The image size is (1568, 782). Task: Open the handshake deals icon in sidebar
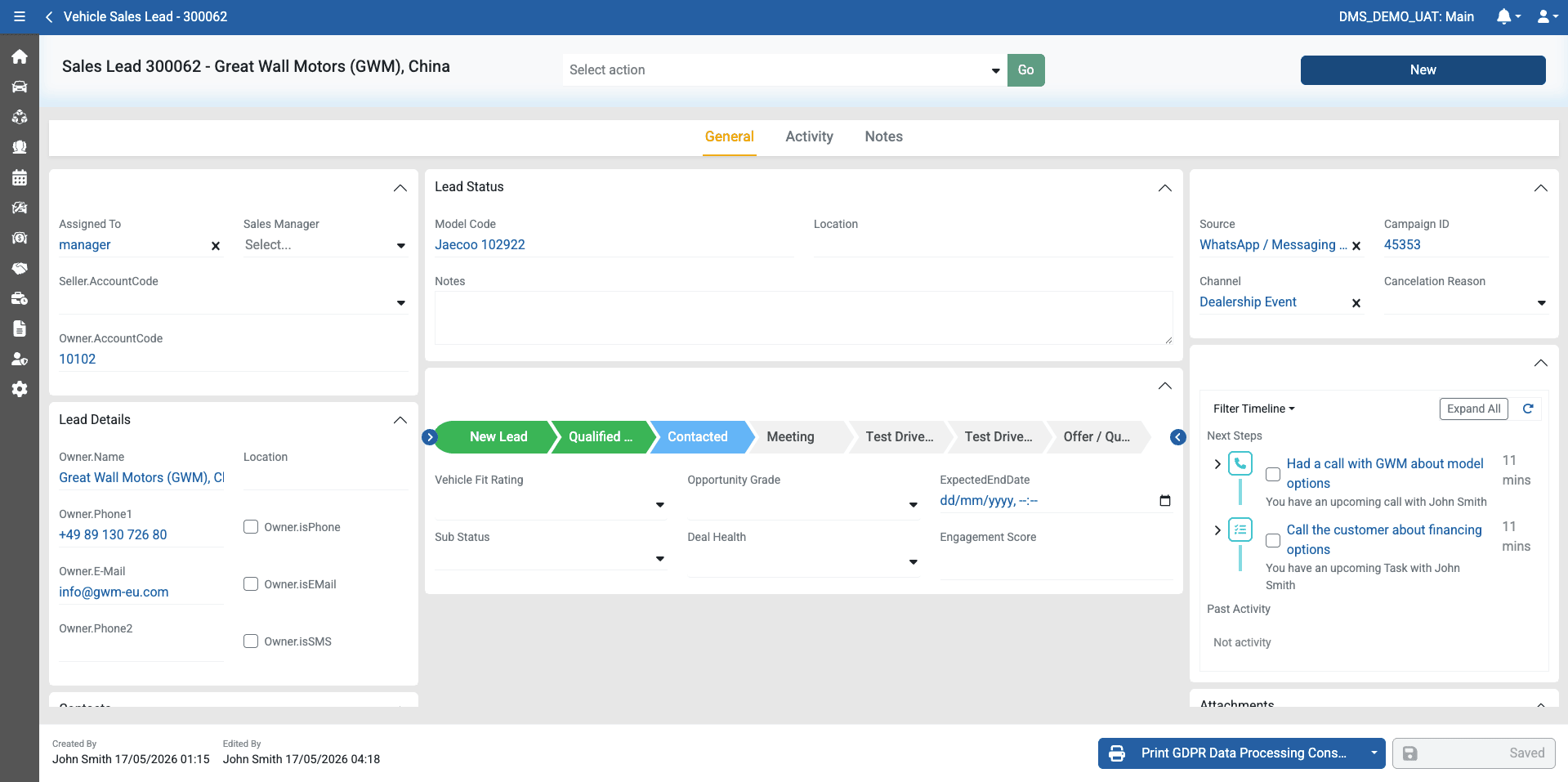click(x=20, y=268)
